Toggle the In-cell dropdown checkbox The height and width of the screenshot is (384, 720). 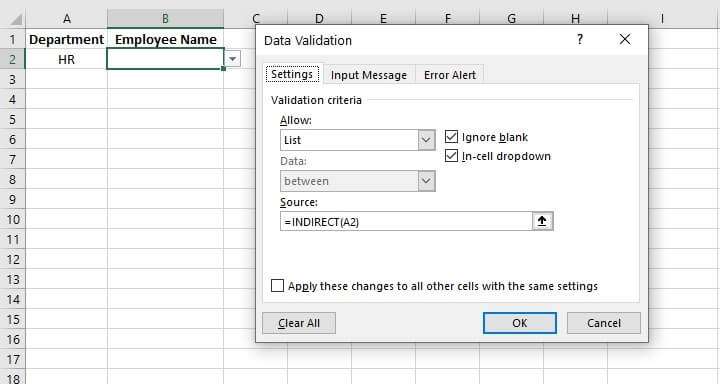click(451, 156)
